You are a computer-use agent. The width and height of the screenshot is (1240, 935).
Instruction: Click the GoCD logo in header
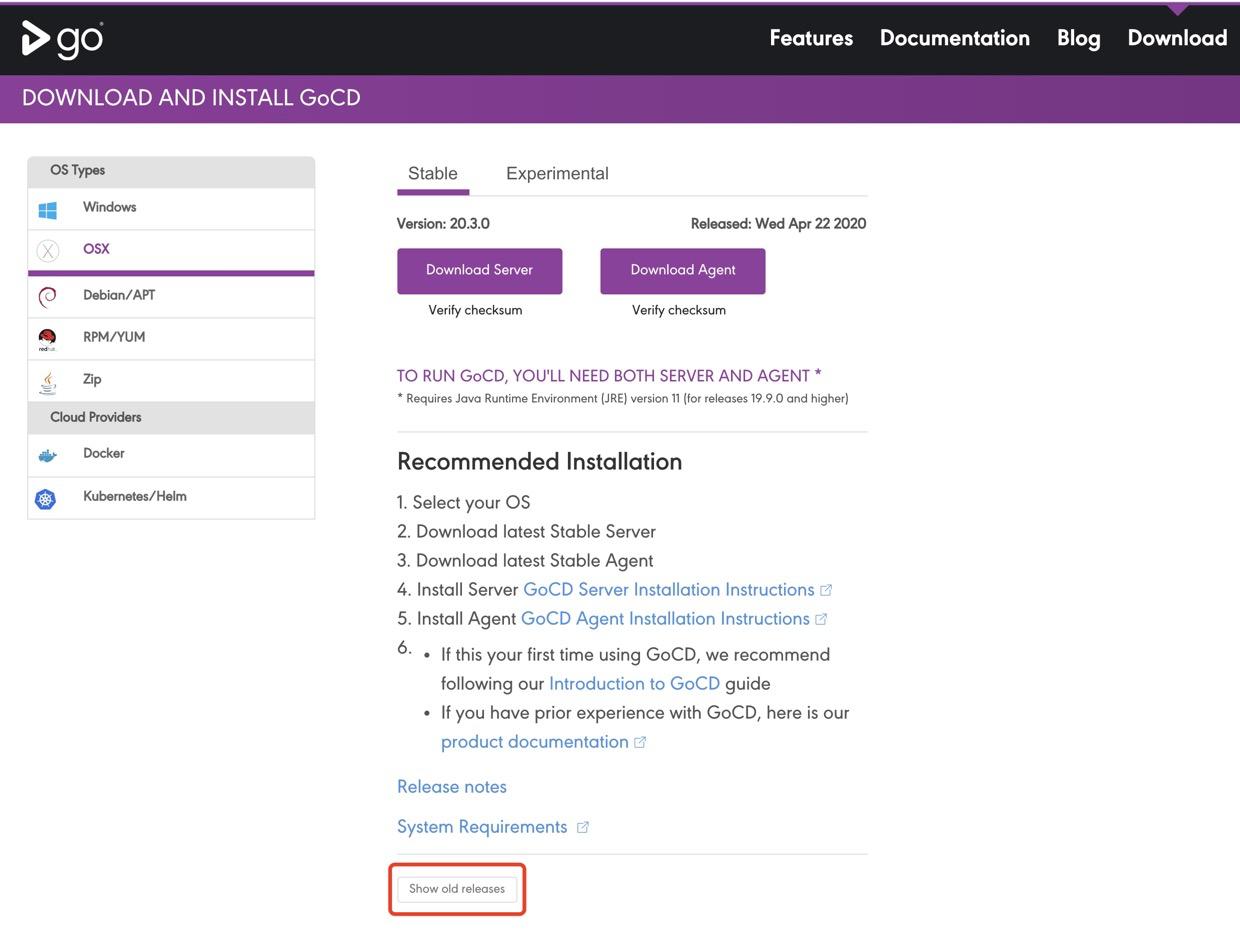coord(62,38)
